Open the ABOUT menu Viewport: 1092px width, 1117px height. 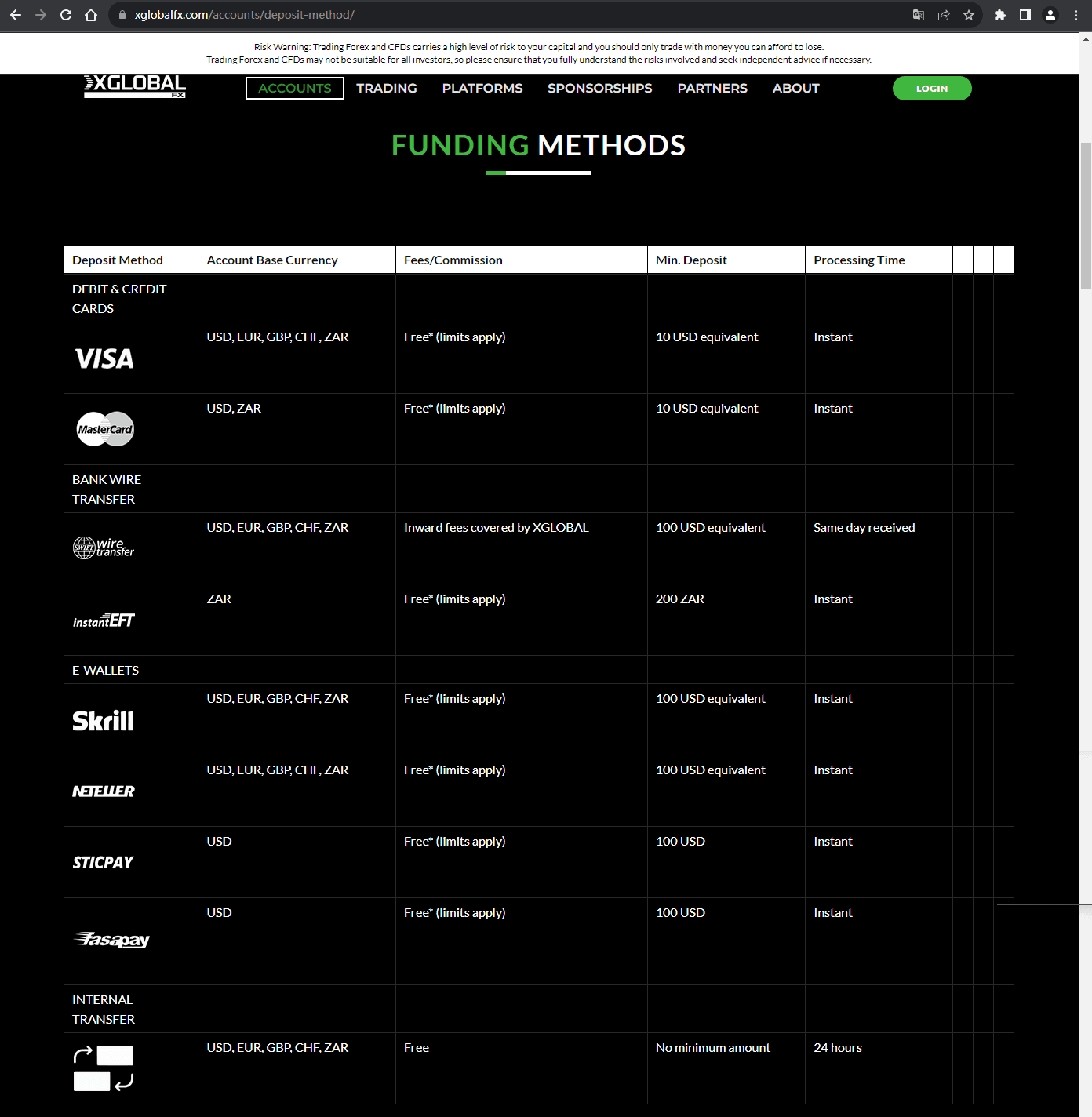click(796, 88)
